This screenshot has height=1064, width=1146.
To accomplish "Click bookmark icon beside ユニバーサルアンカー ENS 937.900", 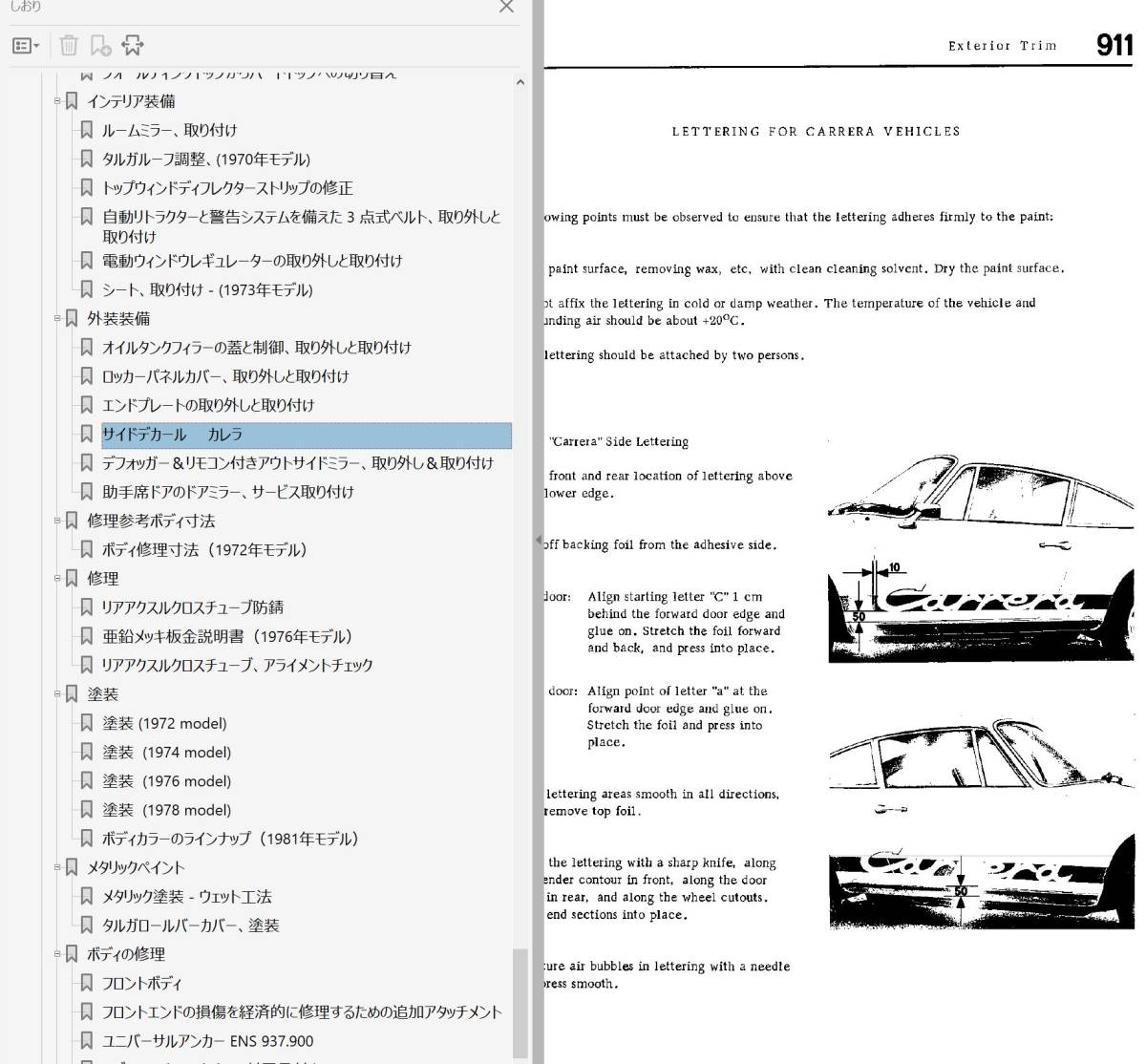I will pos(86,1041).
